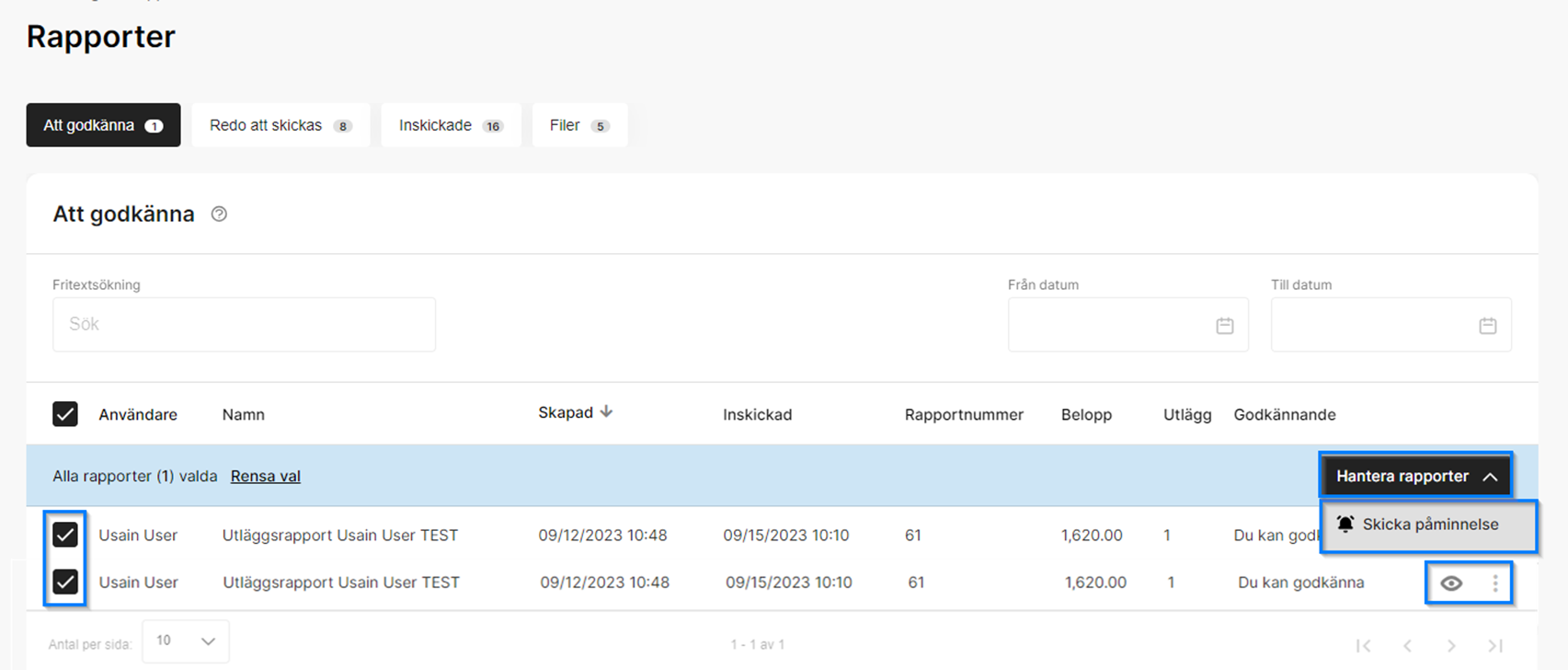Switch to the Redo att skickas tab
The height and width of the screenshot is (670, 1568).
(x=280, y=125)
